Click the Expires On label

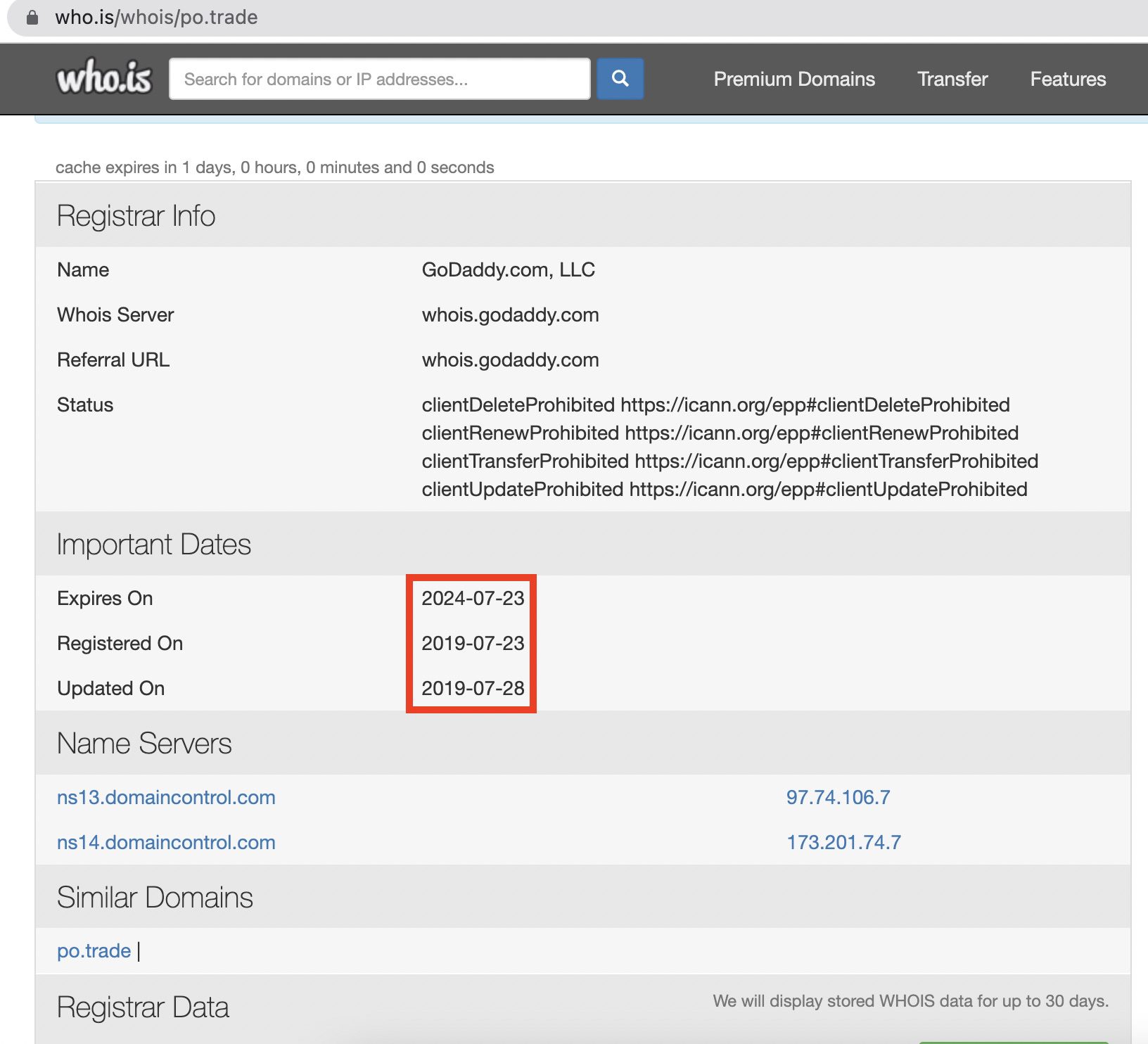(105, 598)
